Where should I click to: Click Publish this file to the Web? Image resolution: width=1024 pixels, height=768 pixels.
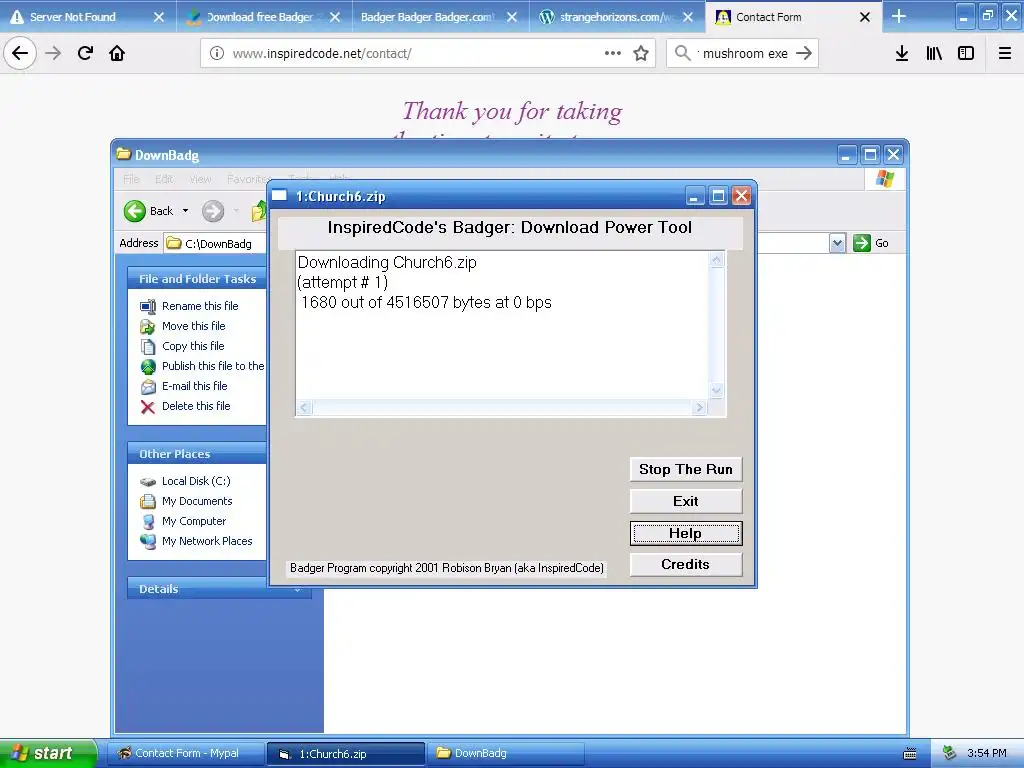pos(213,366)
